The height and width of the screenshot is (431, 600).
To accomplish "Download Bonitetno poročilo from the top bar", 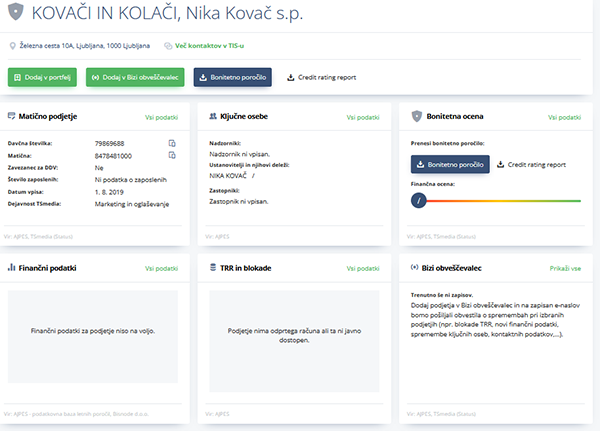I will 233,77.
